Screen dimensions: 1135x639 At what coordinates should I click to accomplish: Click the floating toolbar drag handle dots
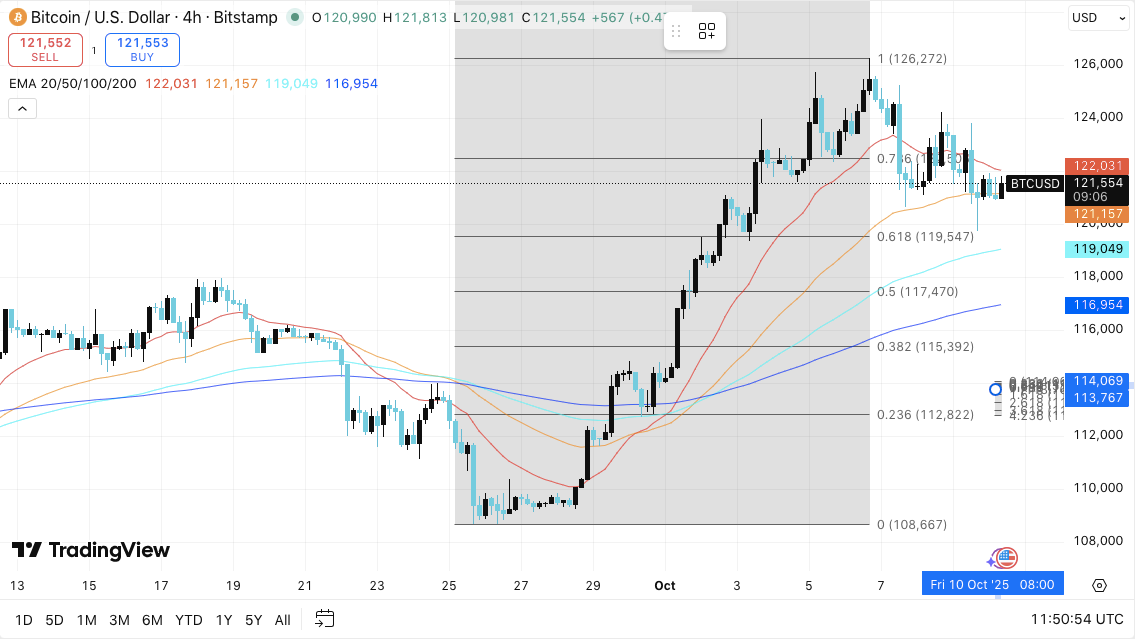[x=677, y=32]
